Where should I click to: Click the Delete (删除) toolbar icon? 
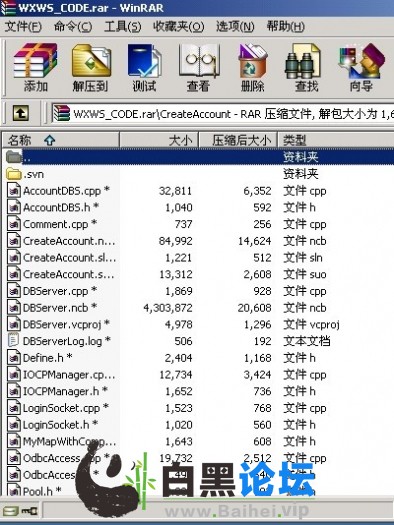[253, 68]
